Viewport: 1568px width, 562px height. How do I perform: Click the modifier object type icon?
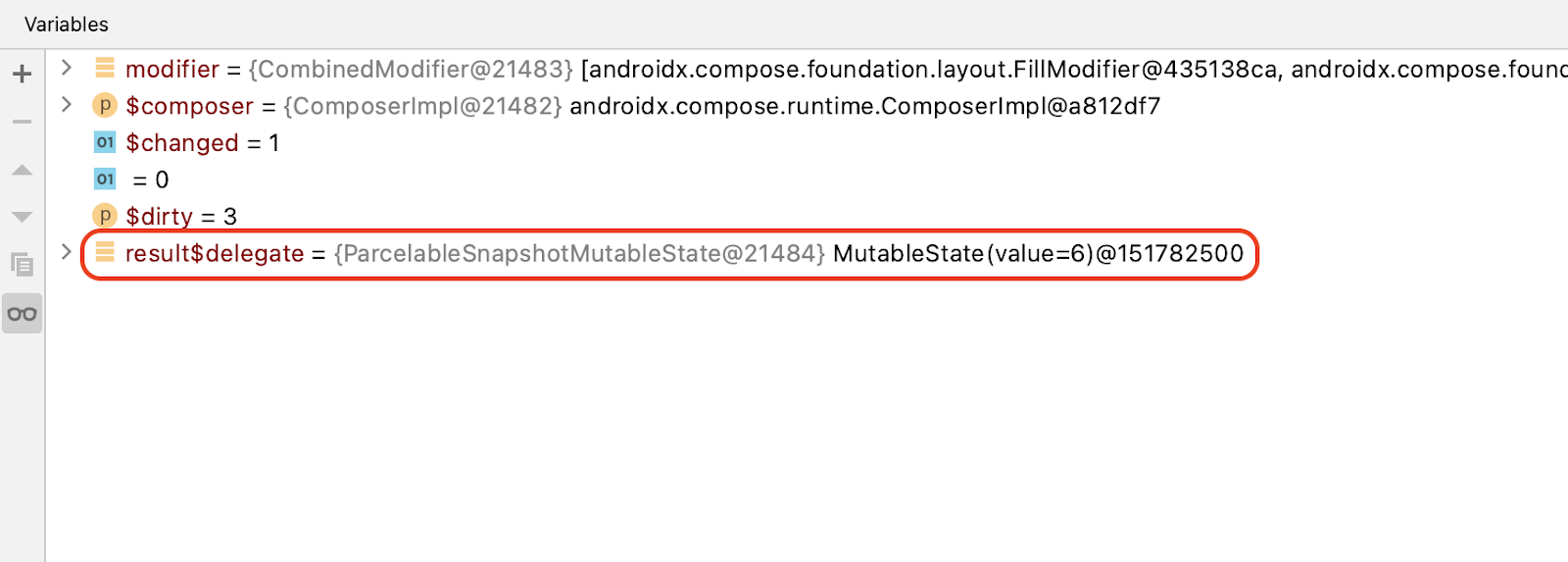[x=105, y=68]
